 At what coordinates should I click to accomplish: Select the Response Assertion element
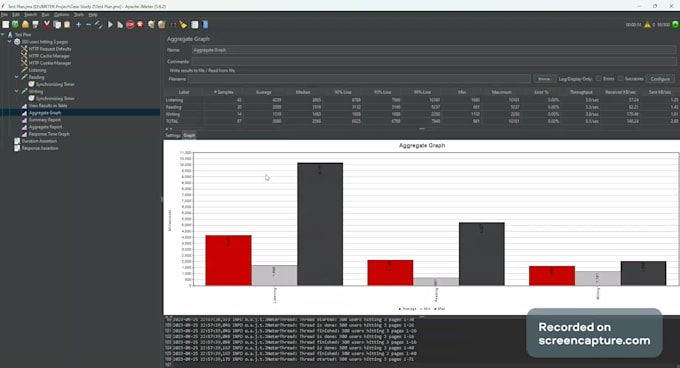pos(40,148)
